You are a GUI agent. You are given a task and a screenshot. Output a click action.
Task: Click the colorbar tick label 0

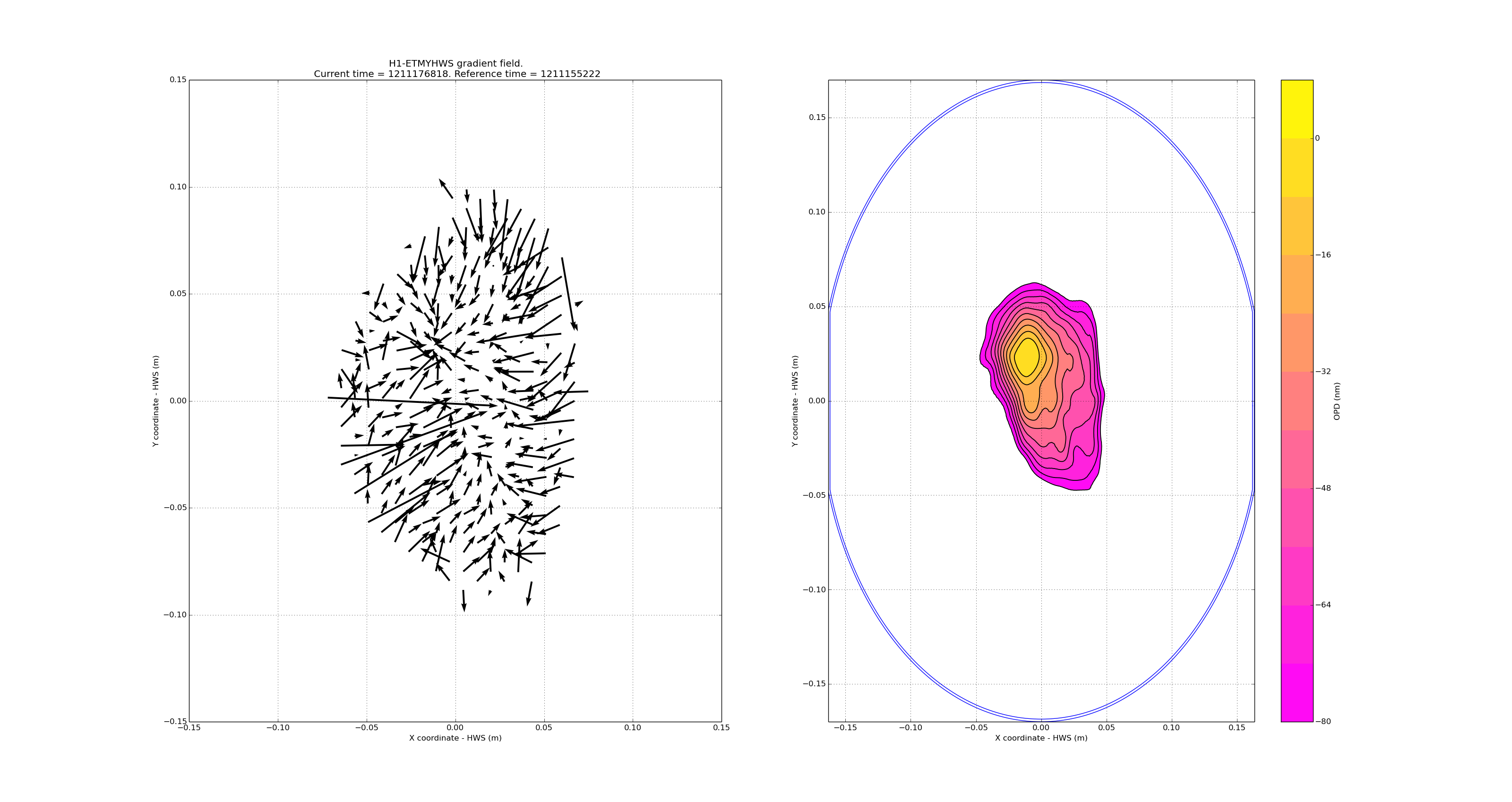tap(1317, 138)
